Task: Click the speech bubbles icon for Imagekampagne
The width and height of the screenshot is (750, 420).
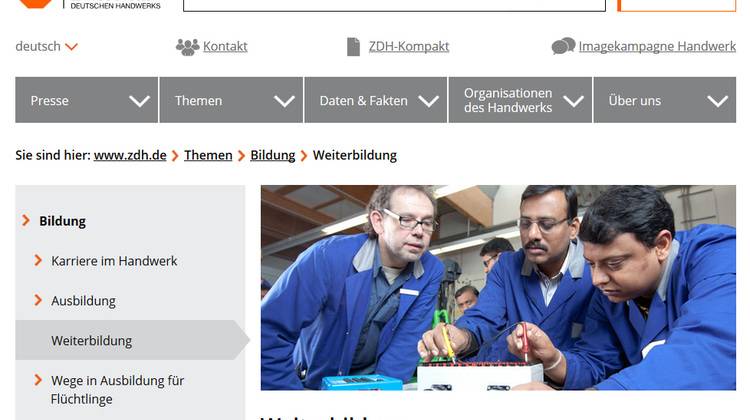Action: tap(563, 46)
